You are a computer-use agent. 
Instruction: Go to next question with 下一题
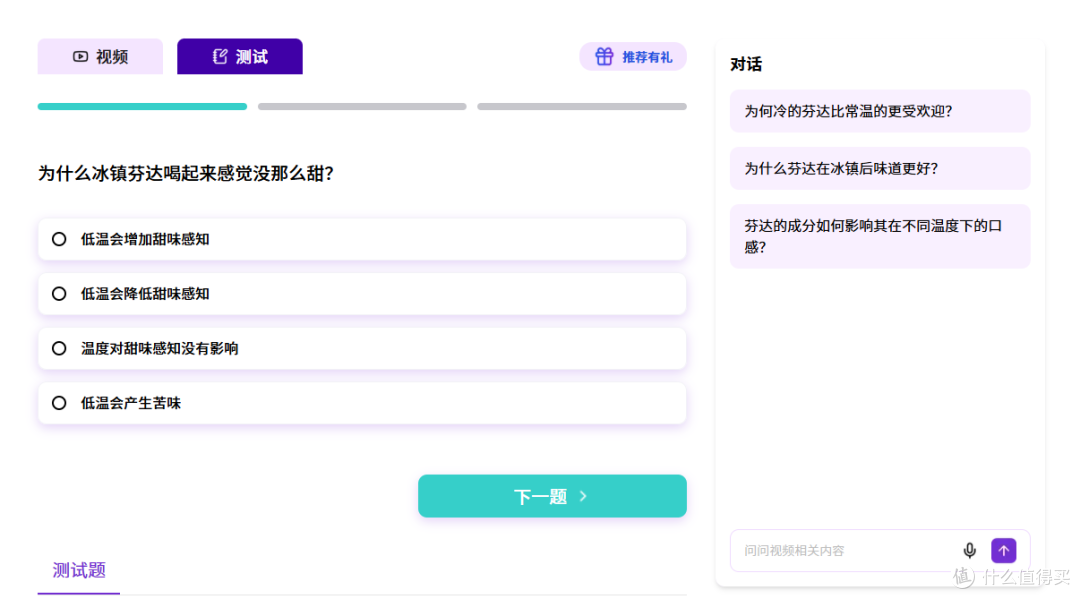click(552, 496)
